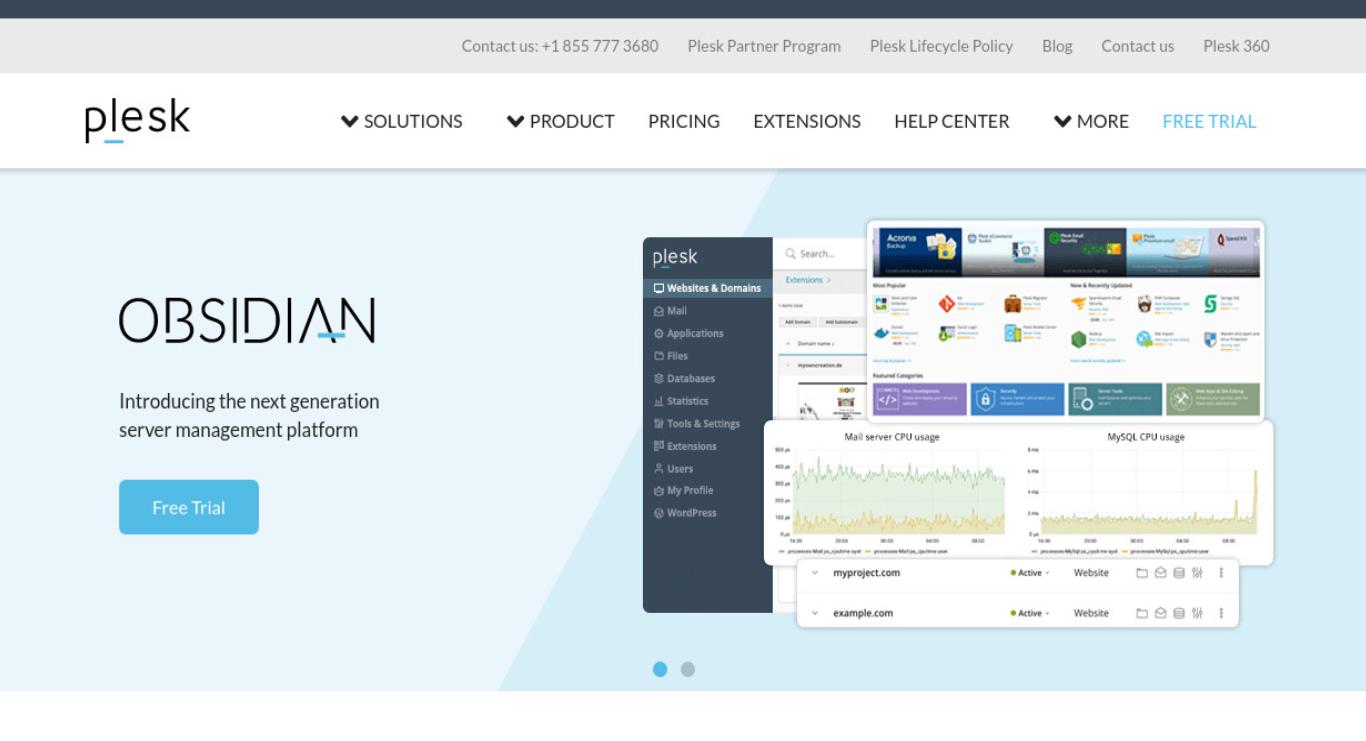Open the Websites & Domains sidebar item
The width and height of the screenshot is (1366, 741).
click(707, 288)
